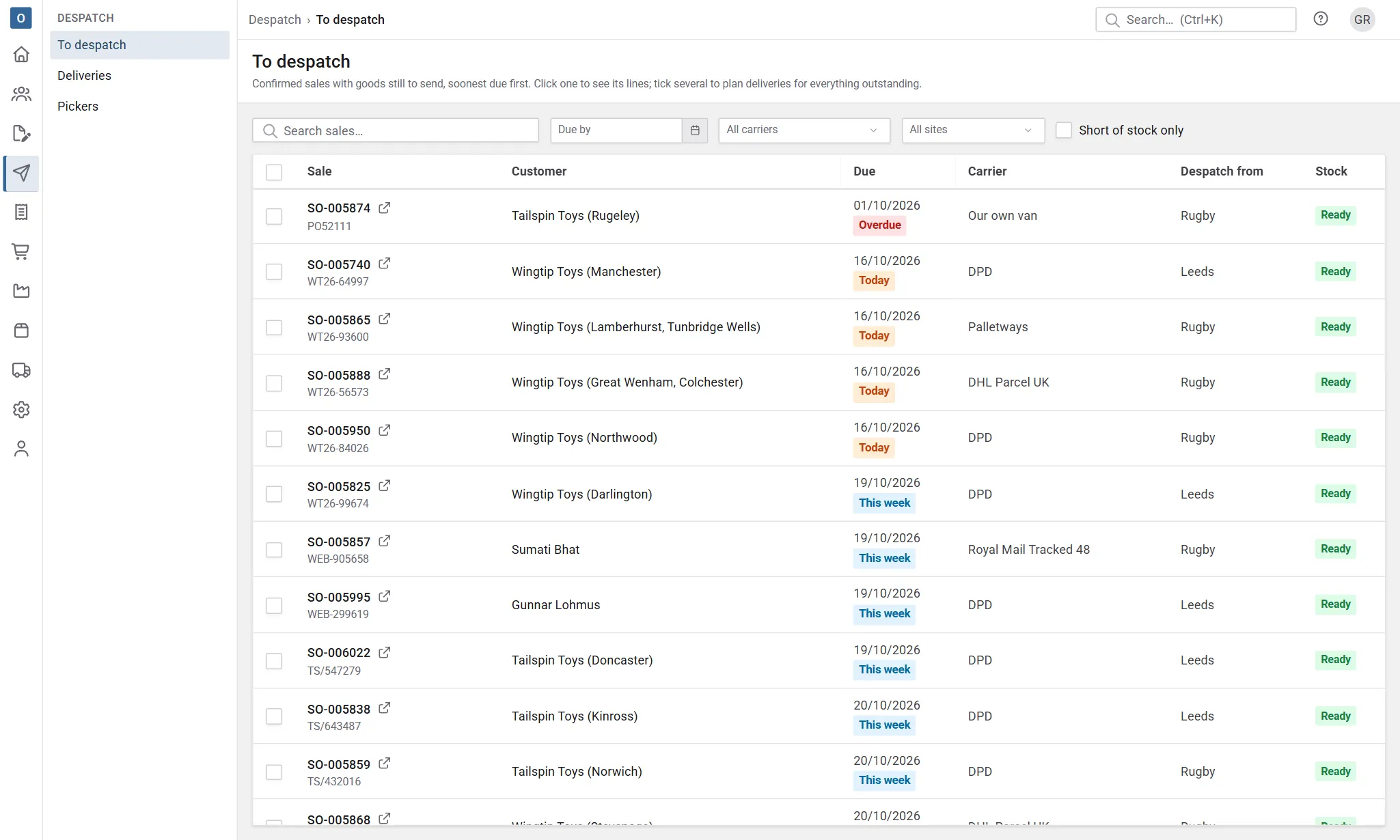The height and width of the screenshot is (840, 1400).
Task: Open the GR user avatar menu
Action: point(1362,19)
